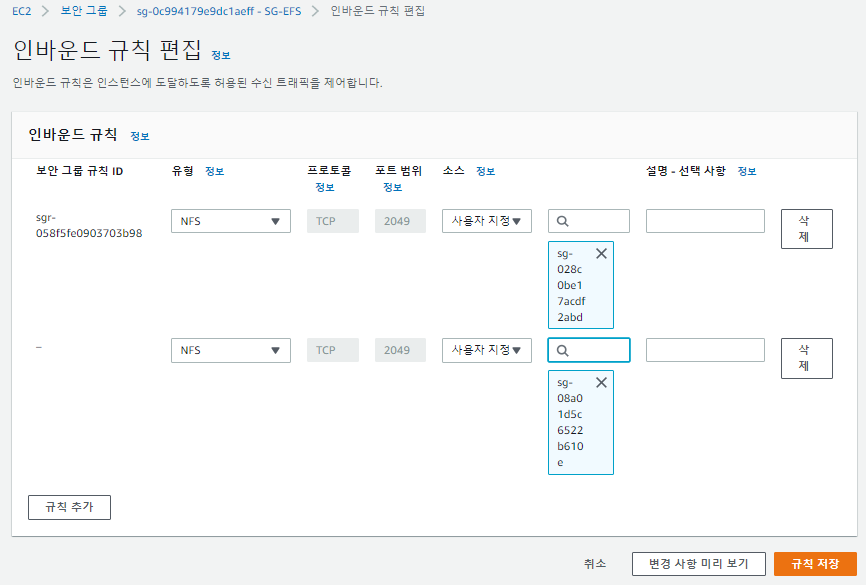
Task: Click 규칙 저장 button
Action: (x=815, y=564)
